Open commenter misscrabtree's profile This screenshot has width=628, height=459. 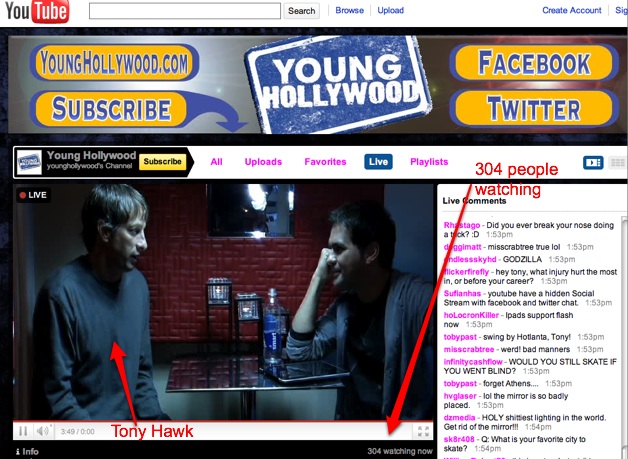click(469, 349)
